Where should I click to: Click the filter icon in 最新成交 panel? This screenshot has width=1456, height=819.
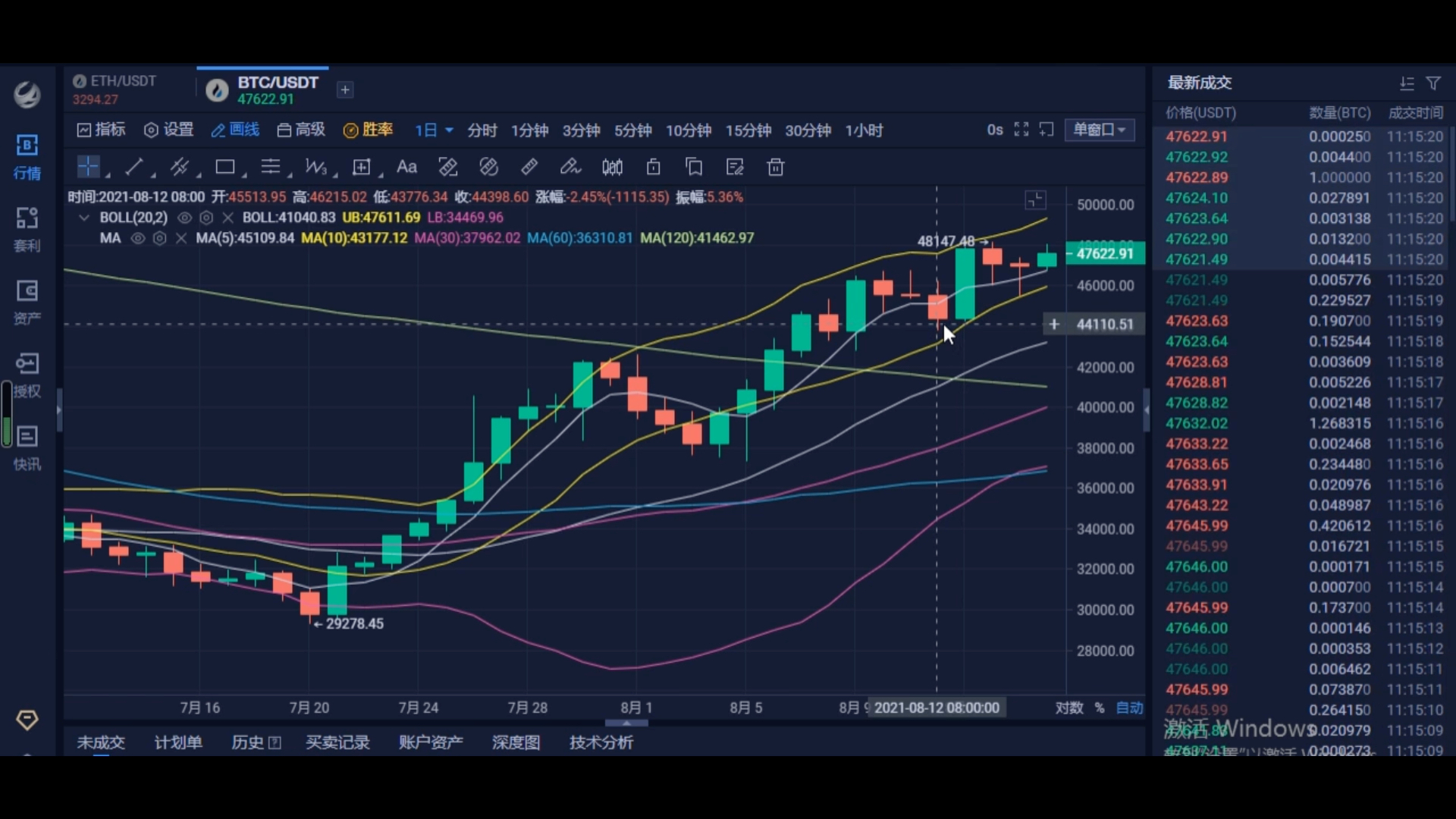[1433, 83]
